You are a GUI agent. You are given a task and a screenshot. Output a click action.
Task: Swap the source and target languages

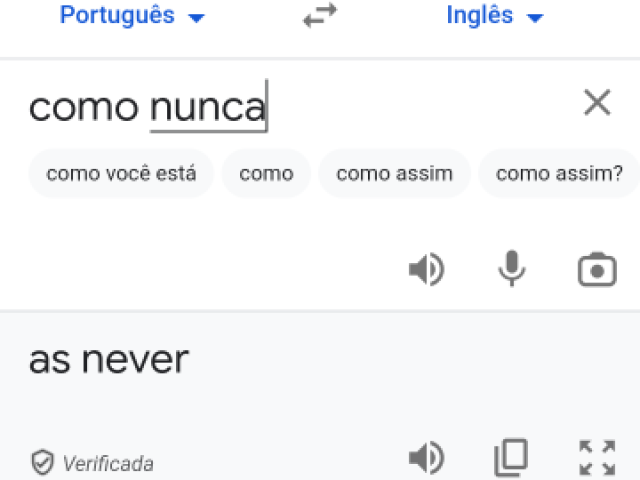pyautogui.click(x=320, y=16)
